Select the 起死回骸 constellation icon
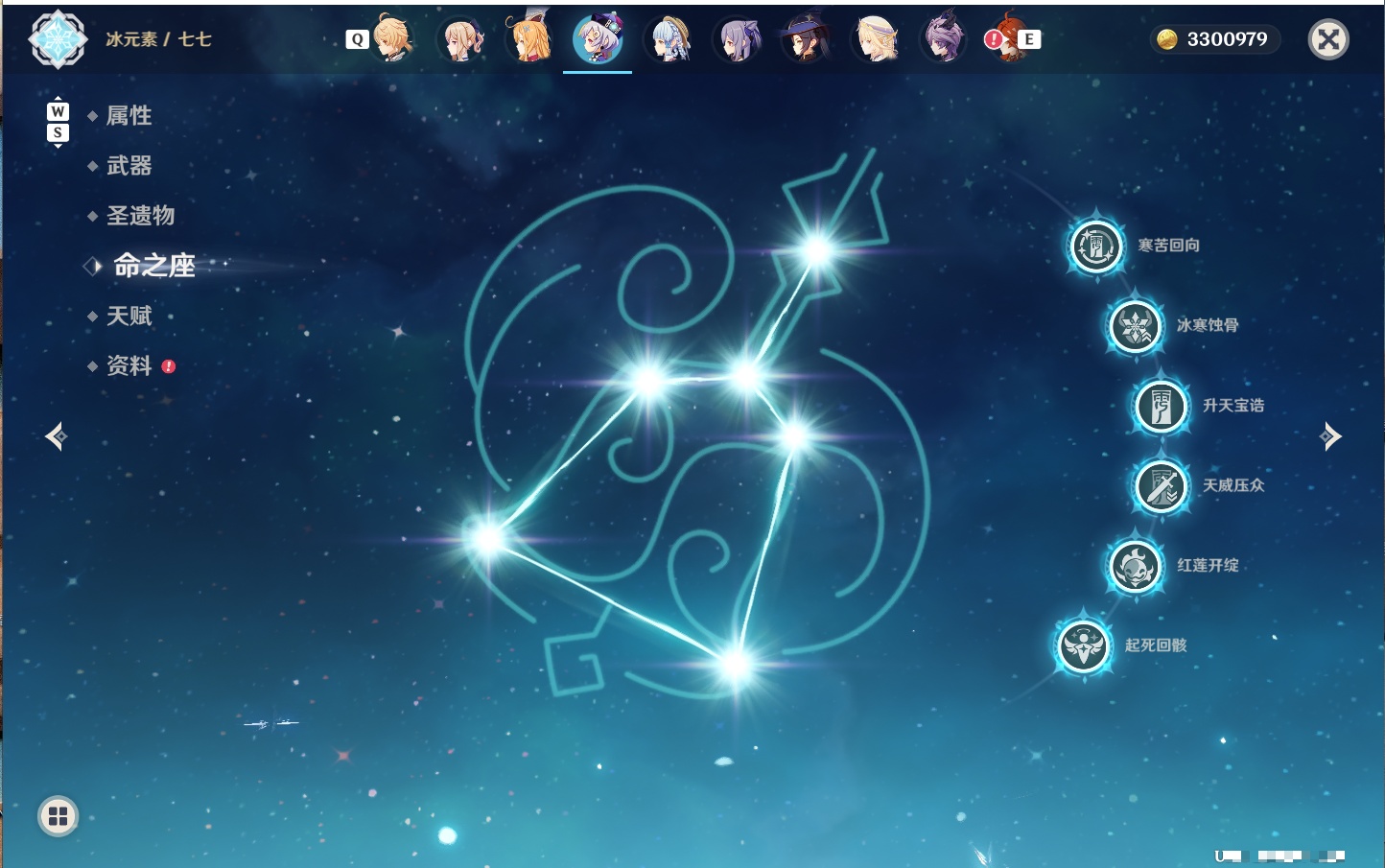 tap(1084, 645)
